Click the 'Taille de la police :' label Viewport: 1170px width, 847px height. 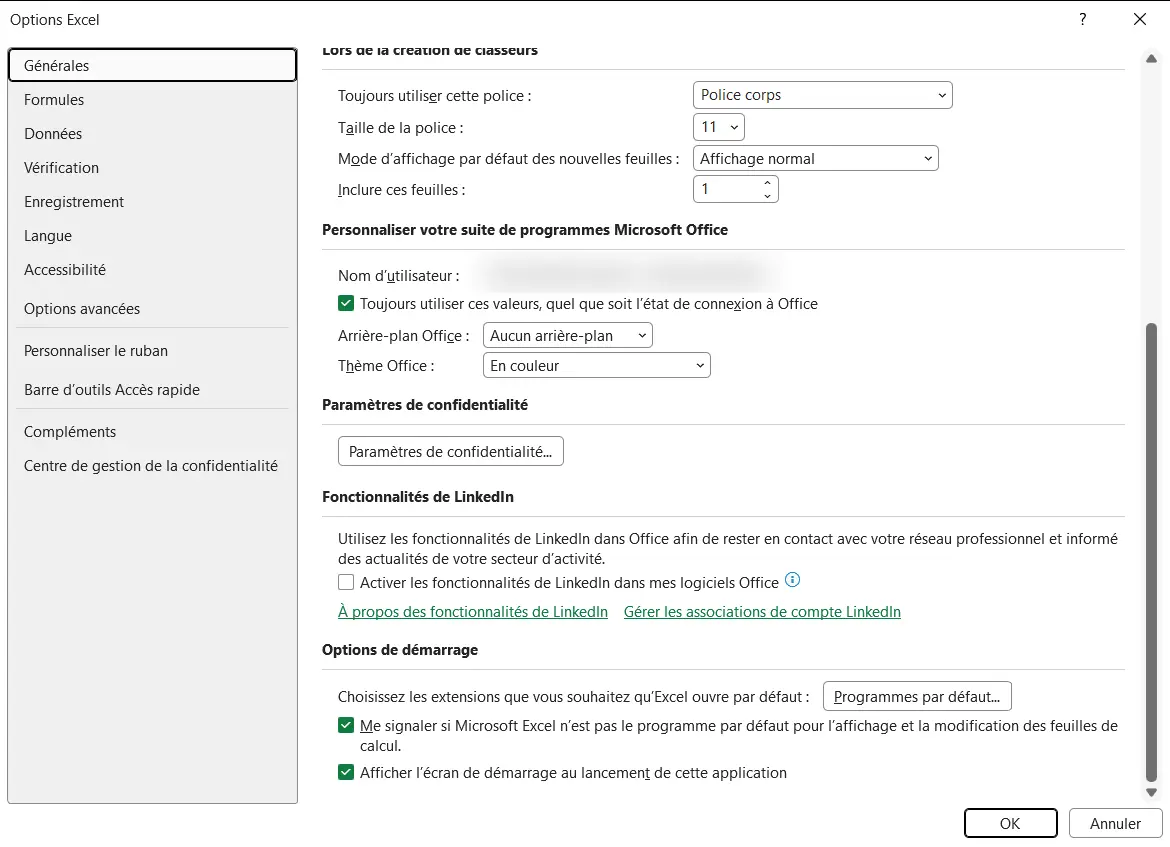pyautogui.click(x=401, y=128)
